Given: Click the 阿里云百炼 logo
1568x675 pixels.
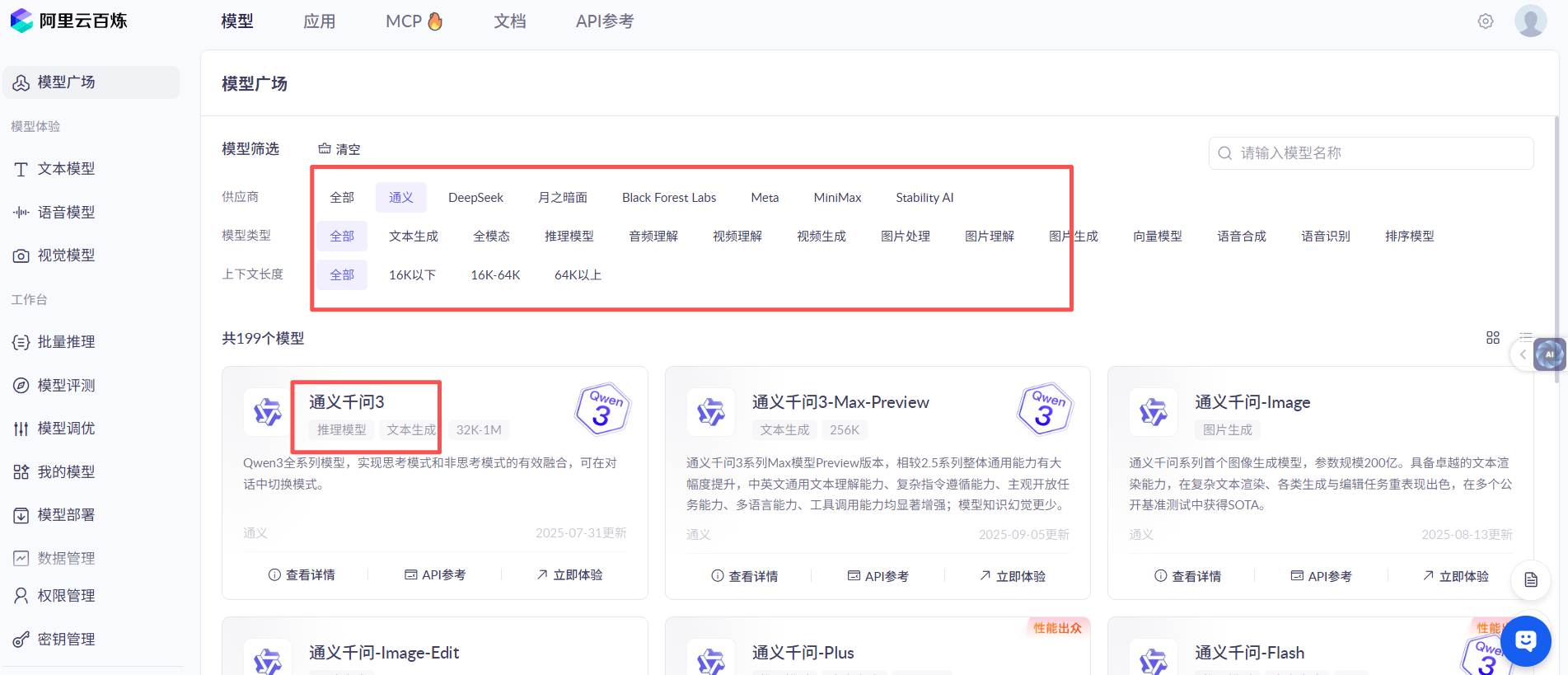Looking at the screenshot, I should pyautogui.click(x=68, y=21).
